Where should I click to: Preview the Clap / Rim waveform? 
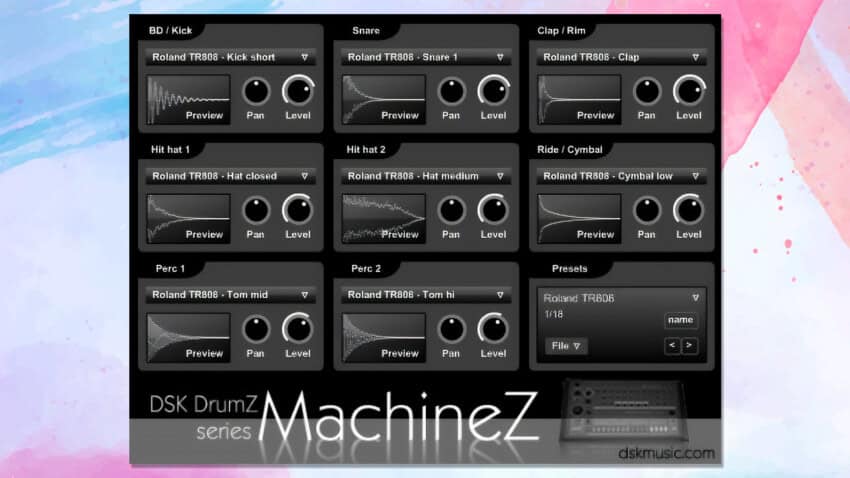(579, 100)
